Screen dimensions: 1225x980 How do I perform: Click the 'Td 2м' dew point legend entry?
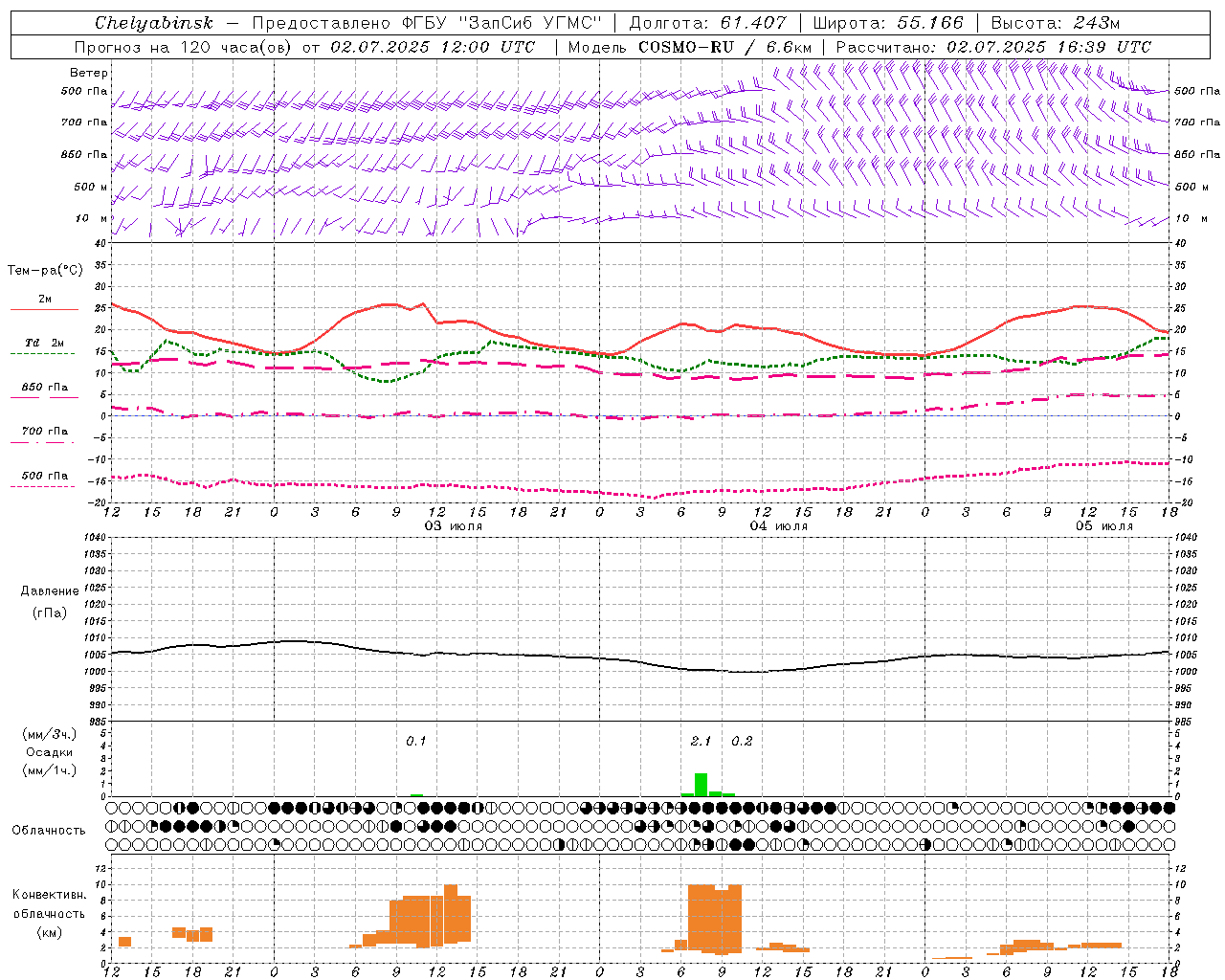[x=45, y=343]
